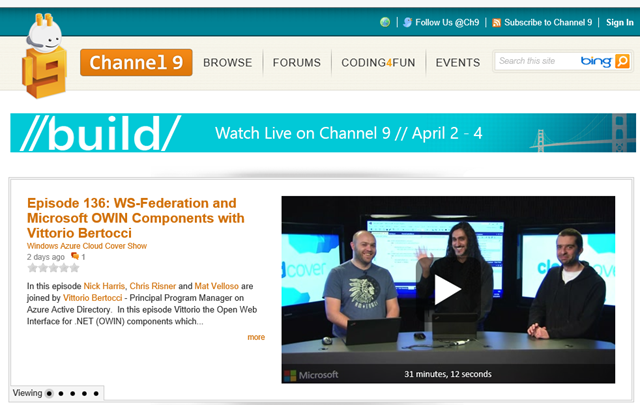Screen dimensions: 640x405
Task: Click the Microsoft logo on video
Action: click(311, 375)
